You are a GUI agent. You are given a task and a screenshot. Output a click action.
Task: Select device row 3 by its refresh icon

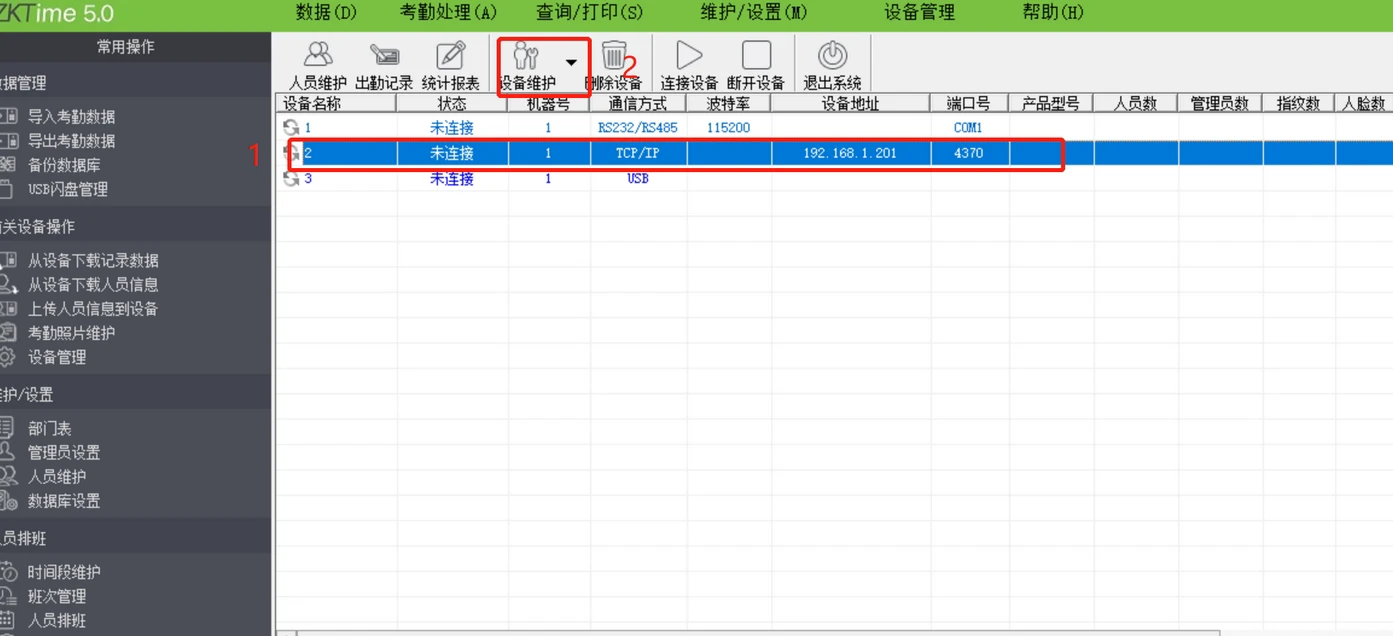coord(292,178)
